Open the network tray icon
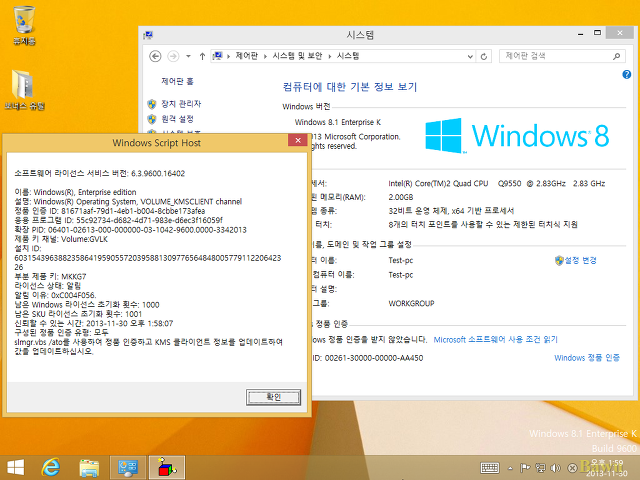 click(x=540, y=468)
